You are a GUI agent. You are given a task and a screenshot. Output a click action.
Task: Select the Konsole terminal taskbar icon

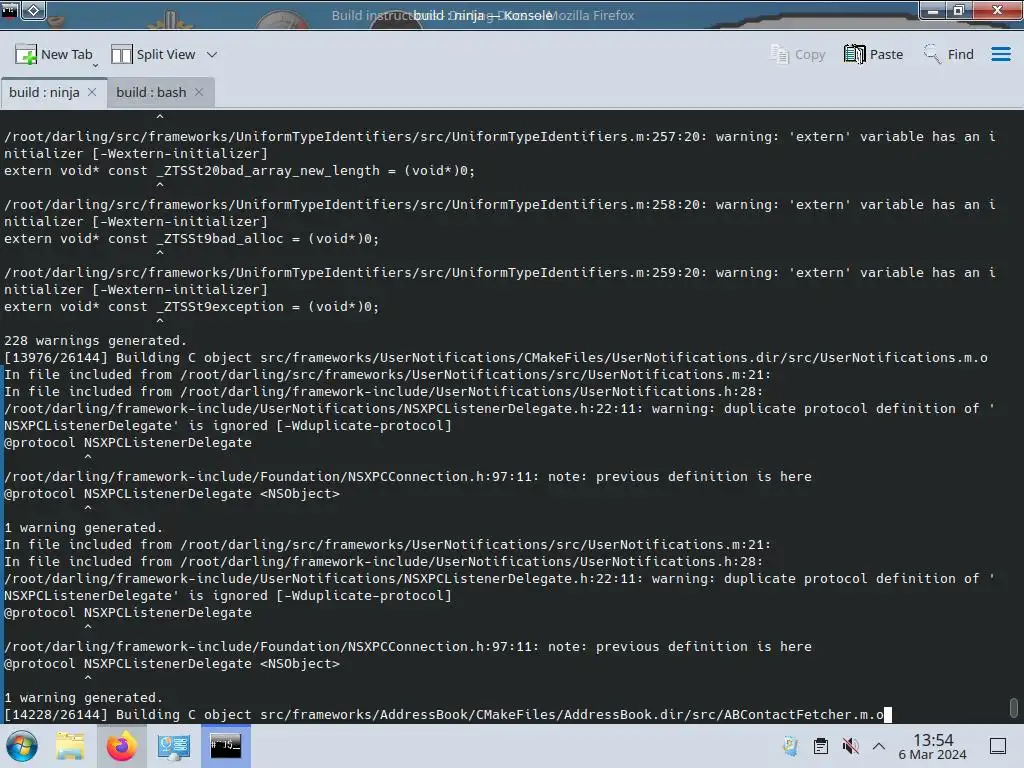225,746
